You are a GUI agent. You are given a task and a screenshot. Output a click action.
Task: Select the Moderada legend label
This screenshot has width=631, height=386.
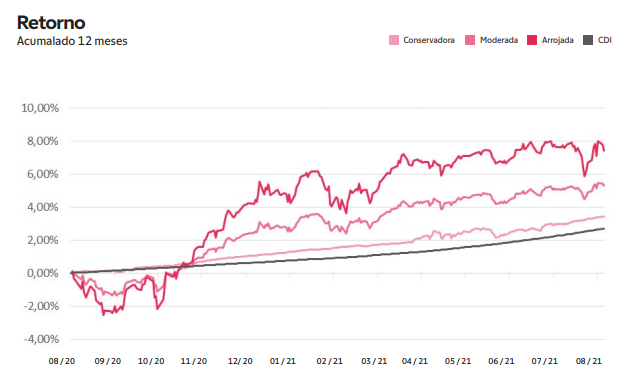(499, 40)
